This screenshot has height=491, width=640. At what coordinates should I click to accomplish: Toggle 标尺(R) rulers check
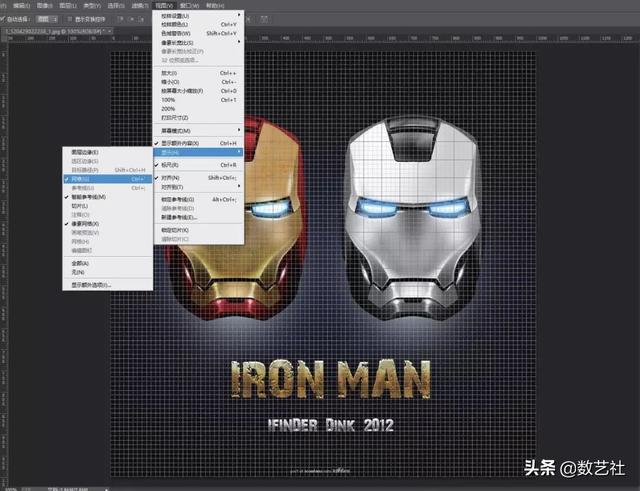pyautogui.click(x=198, y=165)
